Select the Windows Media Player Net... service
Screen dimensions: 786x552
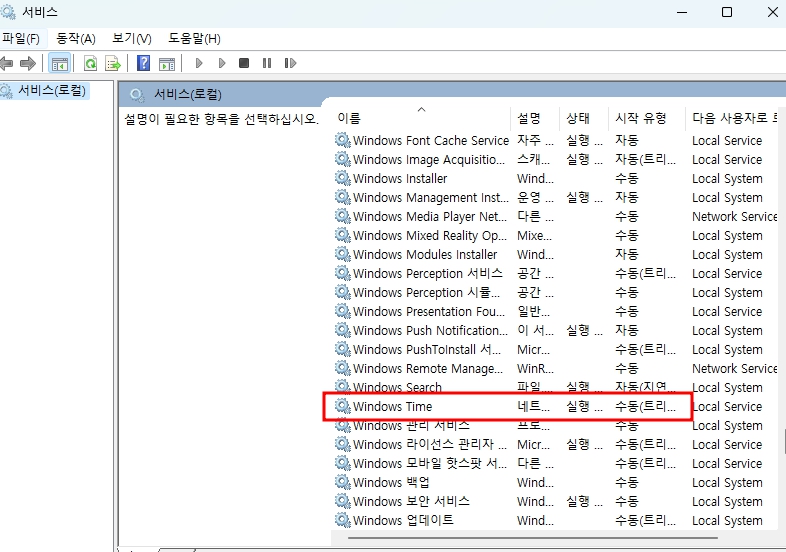click(555, 216)
